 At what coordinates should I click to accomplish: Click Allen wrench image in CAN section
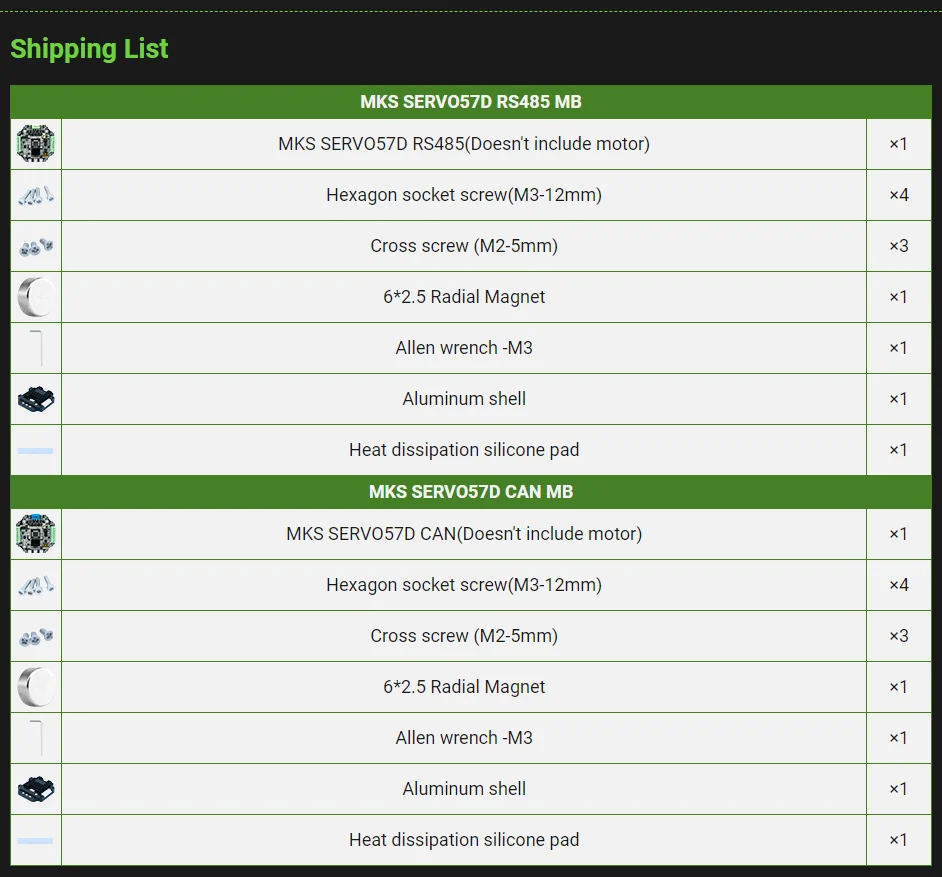pyautogui.click(x=36, y=737)
